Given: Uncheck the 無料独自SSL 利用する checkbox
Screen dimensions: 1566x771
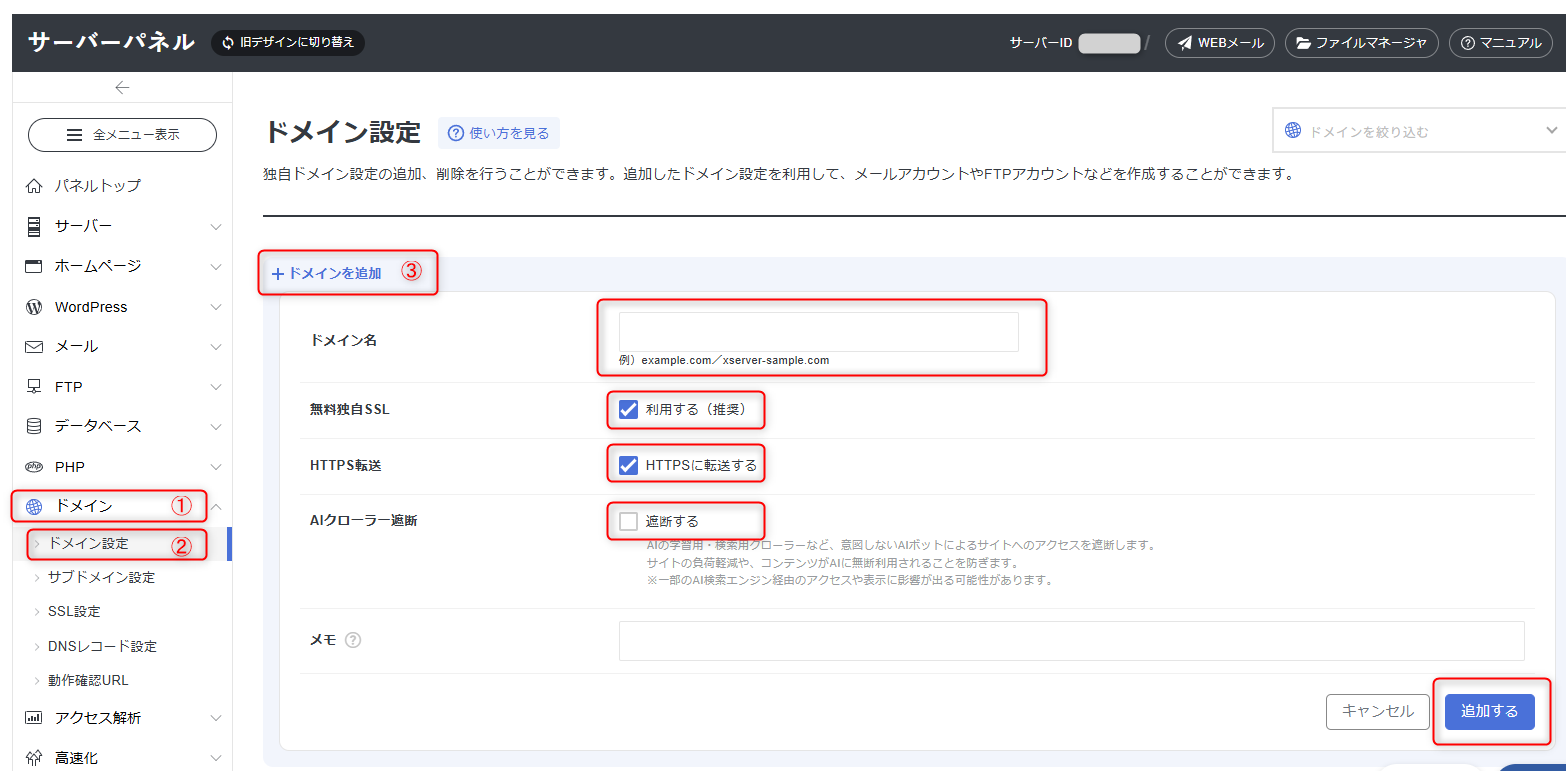Looking at the screenshot, I should click(628, 409).
